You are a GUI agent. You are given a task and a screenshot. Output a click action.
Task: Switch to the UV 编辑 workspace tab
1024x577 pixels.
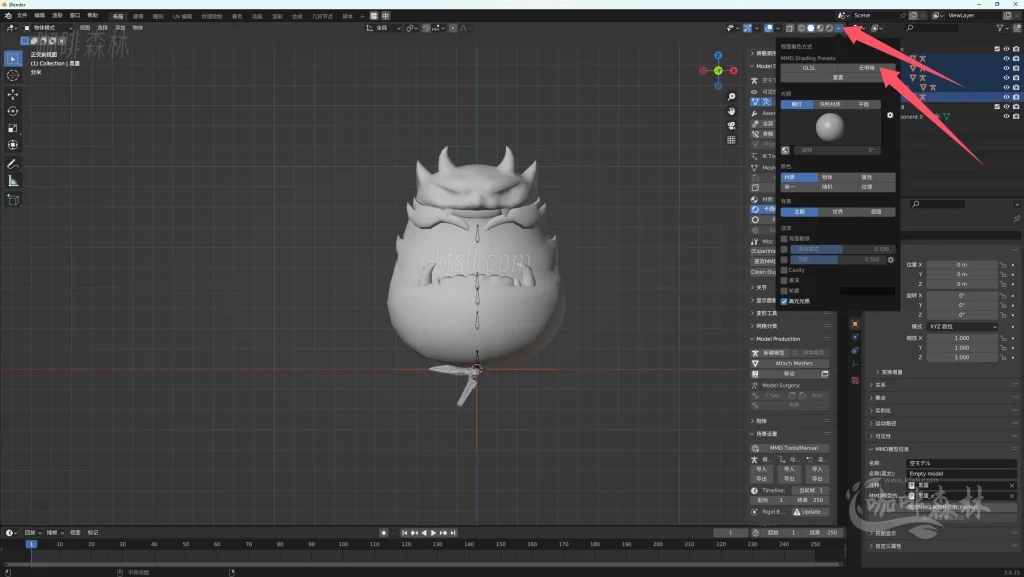coord(183,16)
